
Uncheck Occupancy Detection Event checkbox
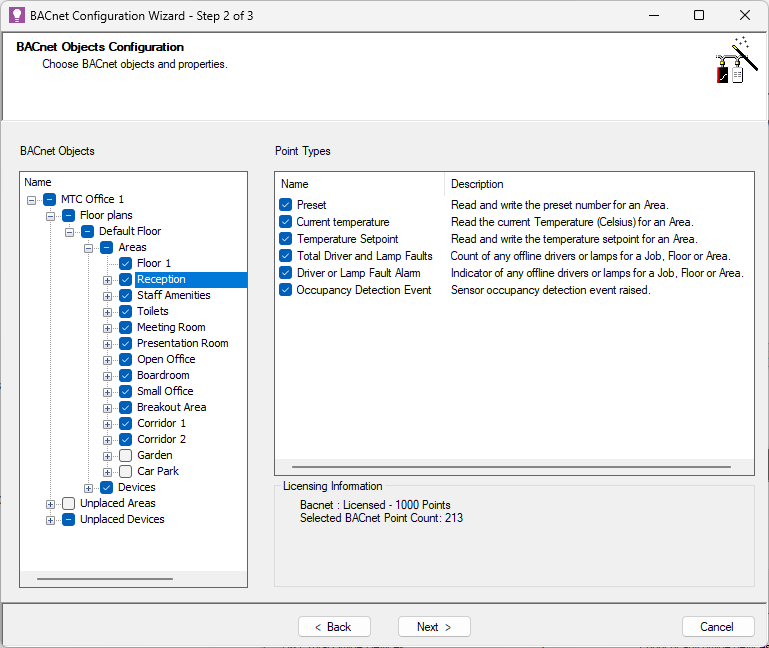tap(285, 290)
